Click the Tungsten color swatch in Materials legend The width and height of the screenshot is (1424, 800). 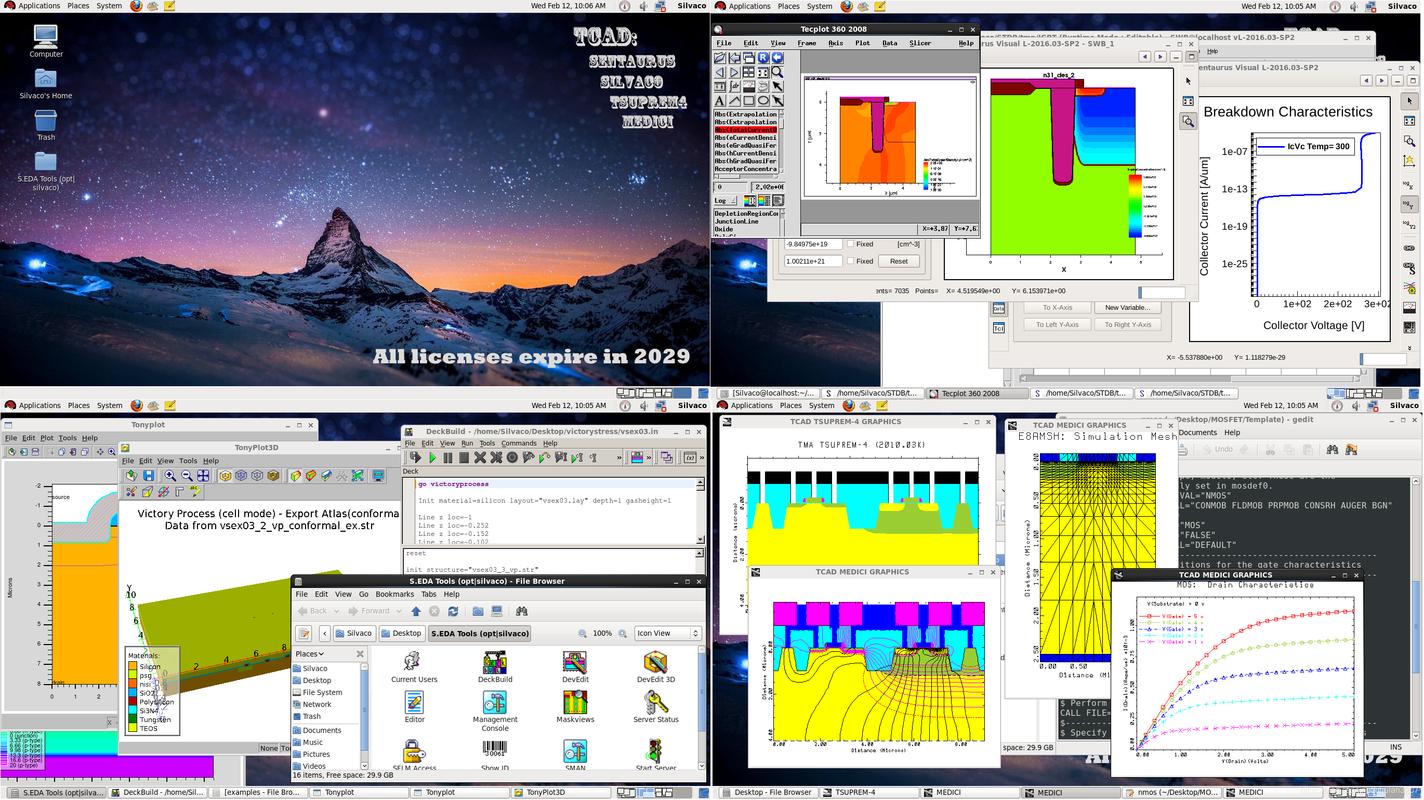(x=133, y=719)
